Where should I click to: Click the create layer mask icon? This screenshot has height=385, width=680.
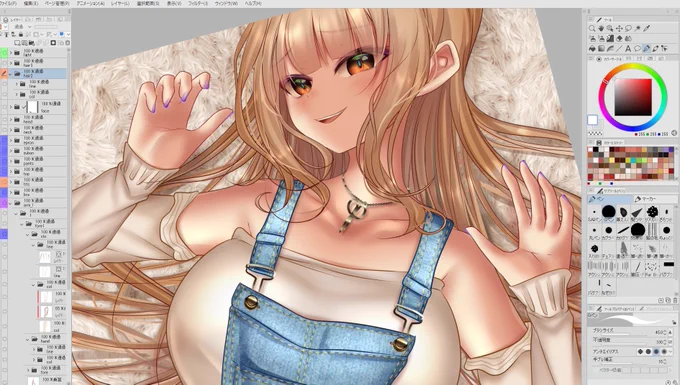pyautogui.click(x=53, y=42)
